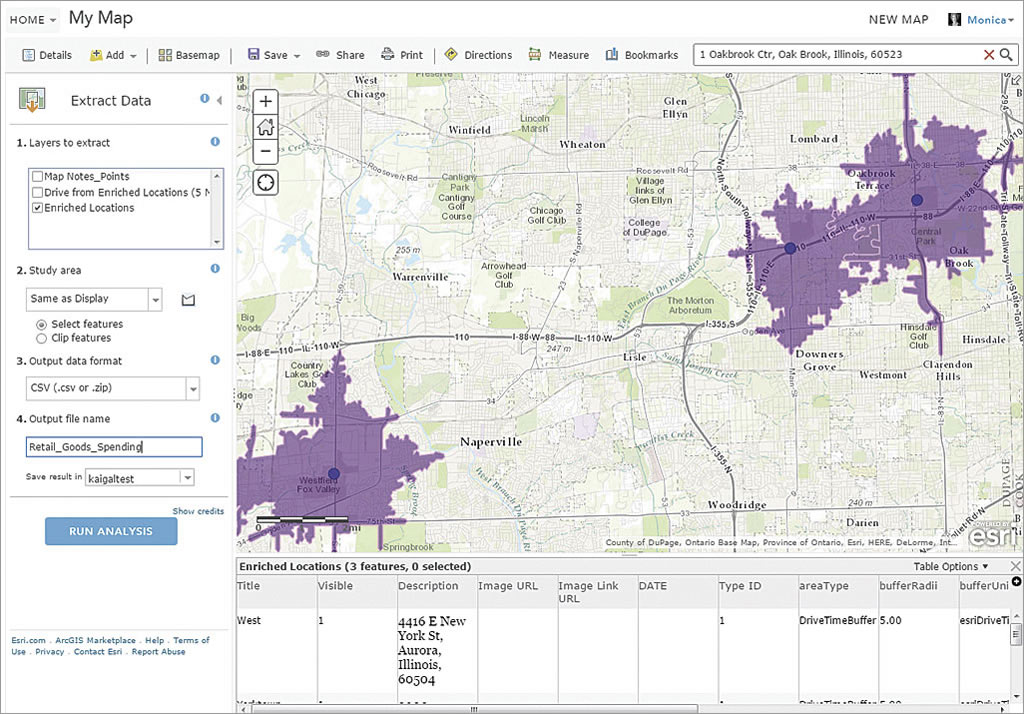Viewport: 1024px width, 714px height.
Task: Draw a study area on map
Action: tap(188, 300)
